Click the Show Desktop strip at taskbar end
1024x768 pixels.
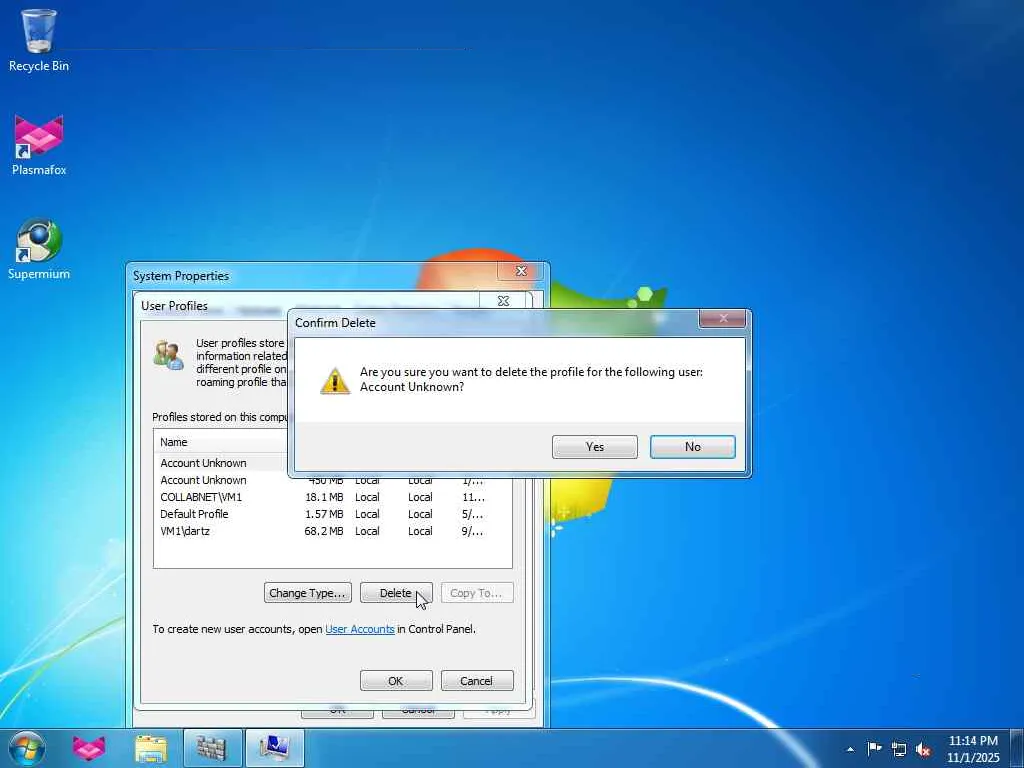pos(1017,748)
